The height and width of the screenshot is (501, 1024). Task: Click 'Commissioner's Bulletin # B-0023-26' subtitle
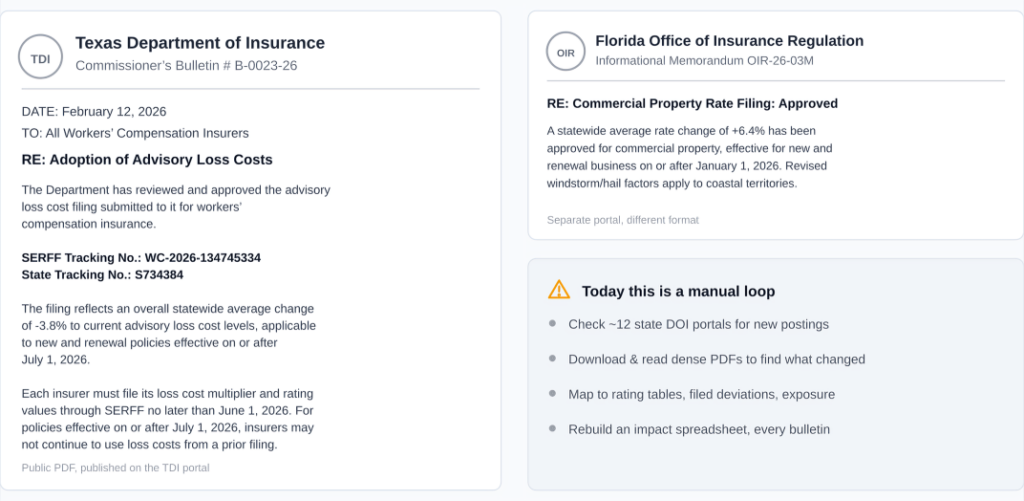186,65
